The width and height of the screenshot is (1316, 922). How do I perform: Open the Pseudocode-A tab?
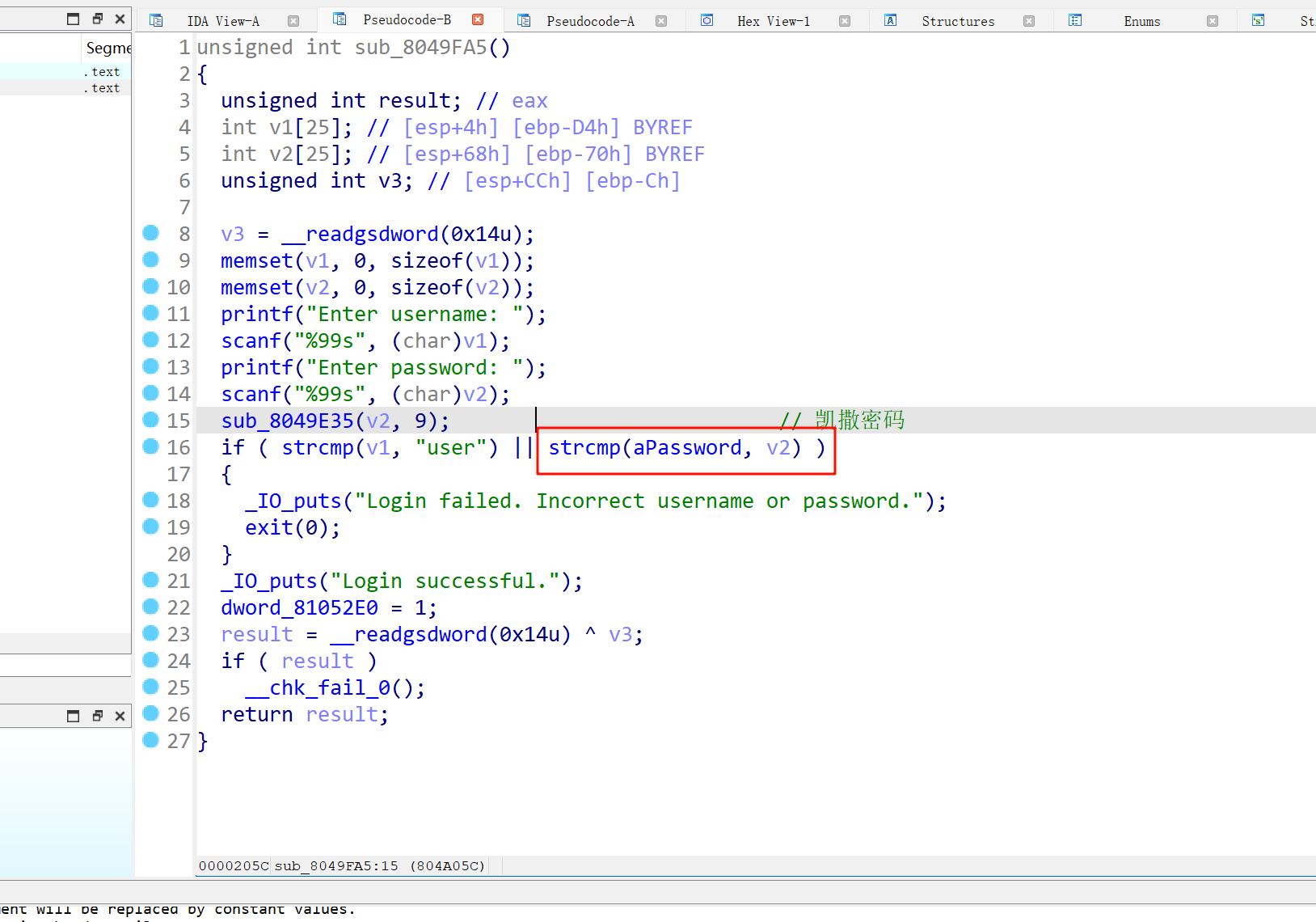point(591,21)
